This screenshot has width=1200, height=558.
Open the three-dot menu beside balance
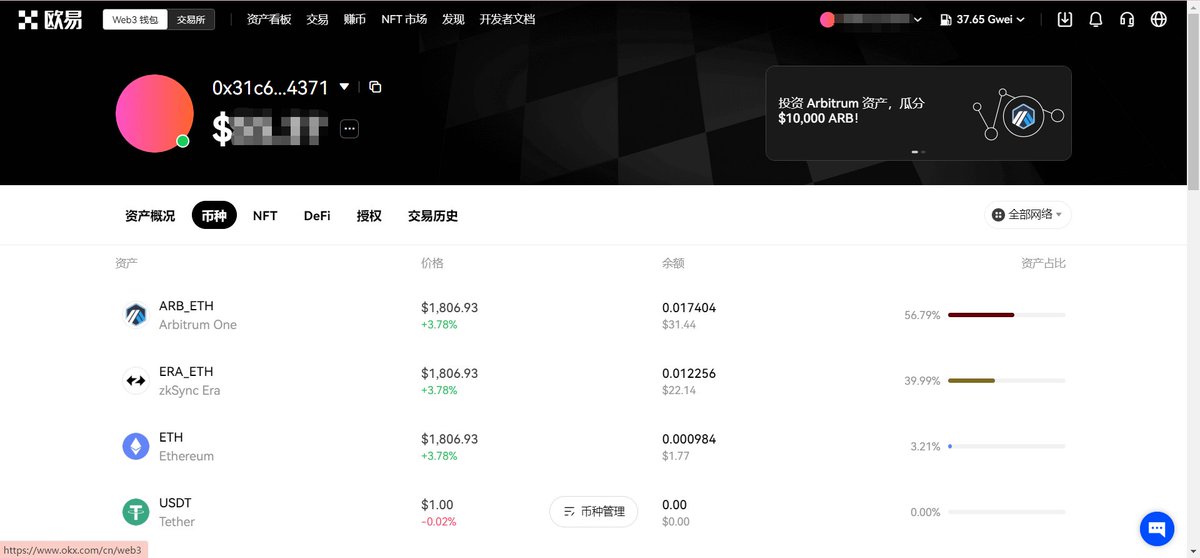(349, 128)
